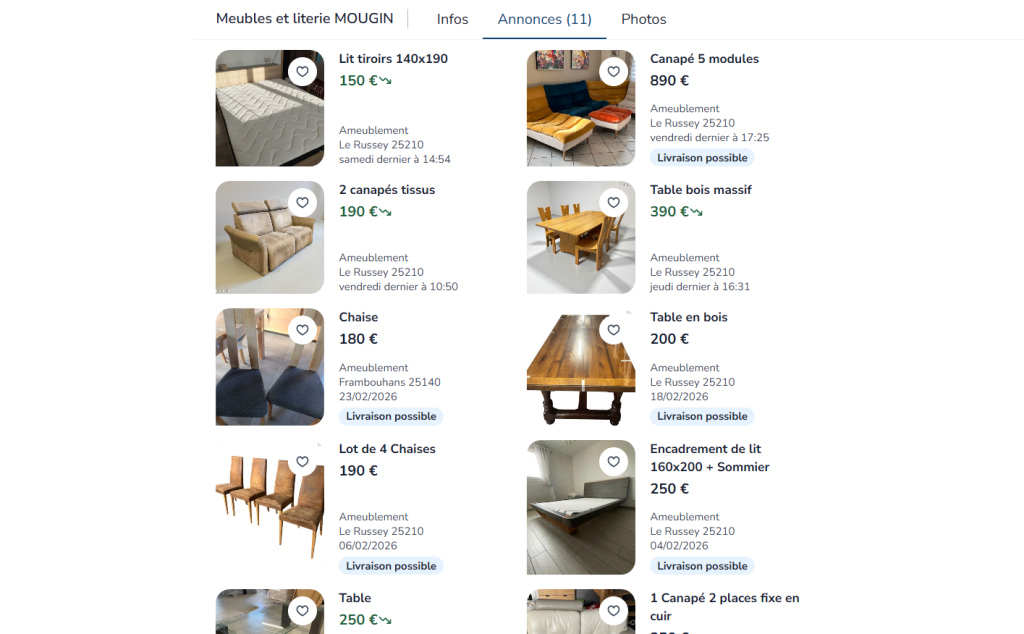Click Livraison possible badge under Chaise listing
Screen dimensions: 1024x634
tap(391, 417)
